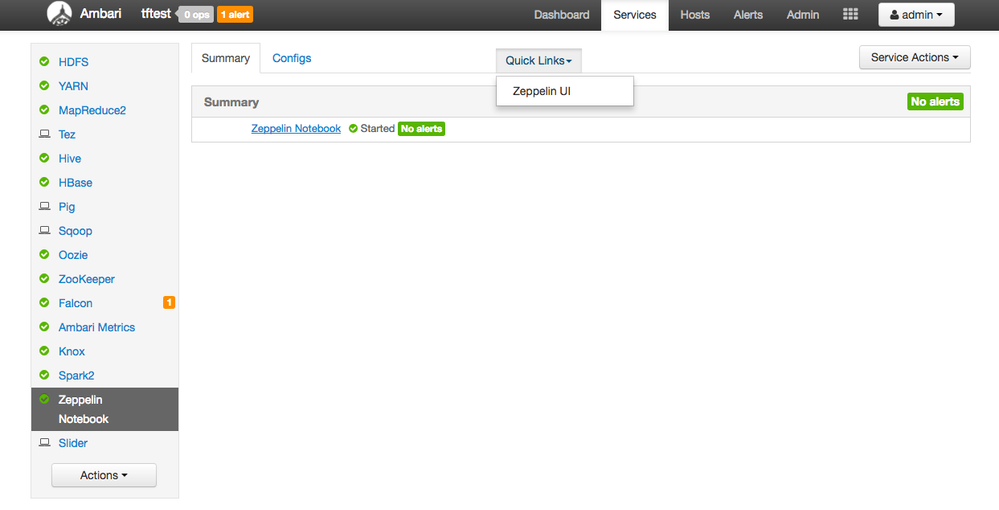Click the green status icon beside HDFS
Viewport: 999px width, 510px height.
click(x=44, y=62)
